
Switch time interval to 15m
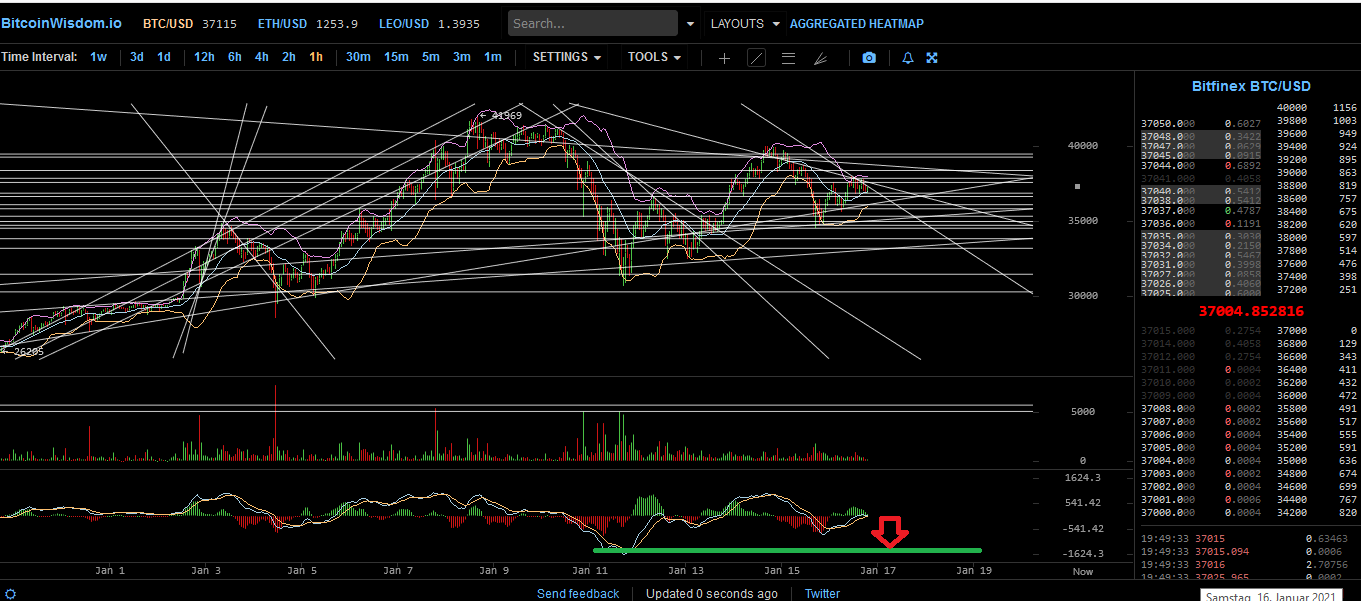[396, 57]
